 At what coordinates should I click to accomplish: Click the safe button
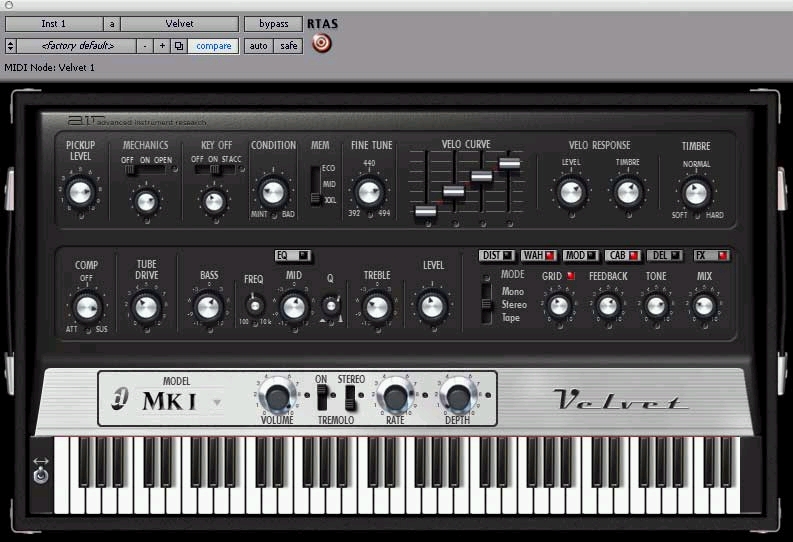289,46
